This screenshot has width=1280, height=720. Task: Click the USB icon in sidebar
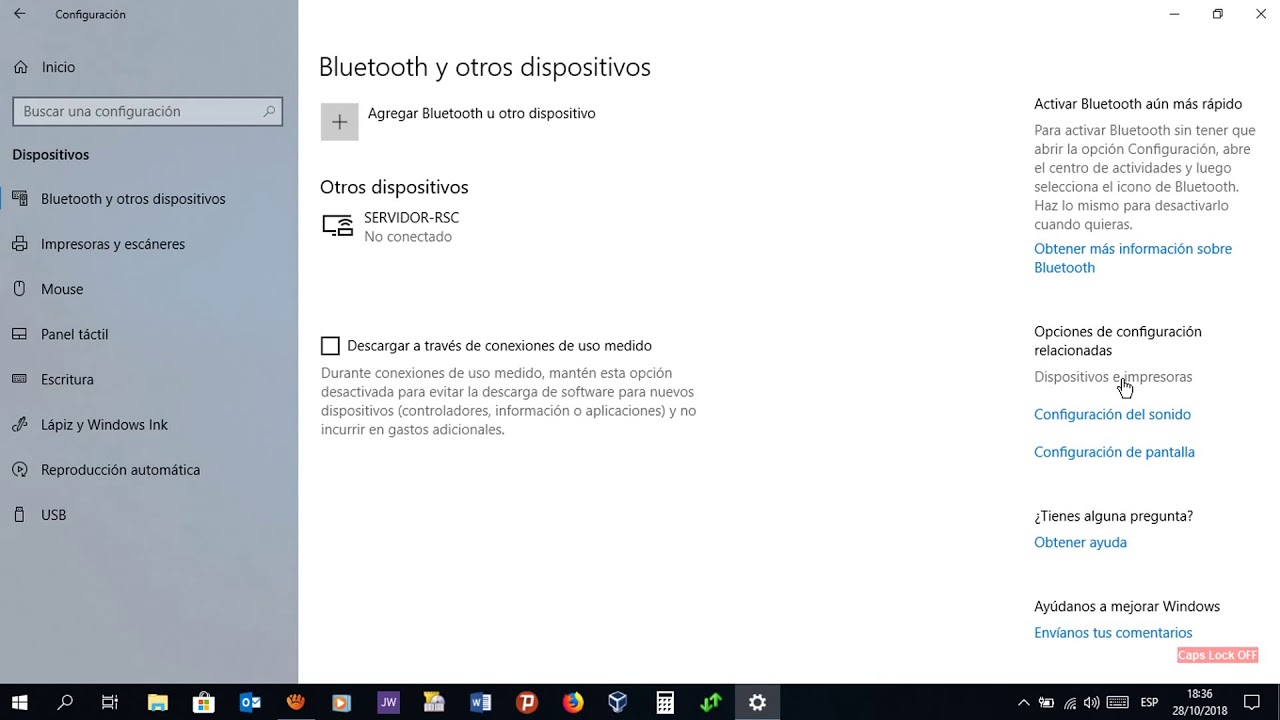click(19, 515)
